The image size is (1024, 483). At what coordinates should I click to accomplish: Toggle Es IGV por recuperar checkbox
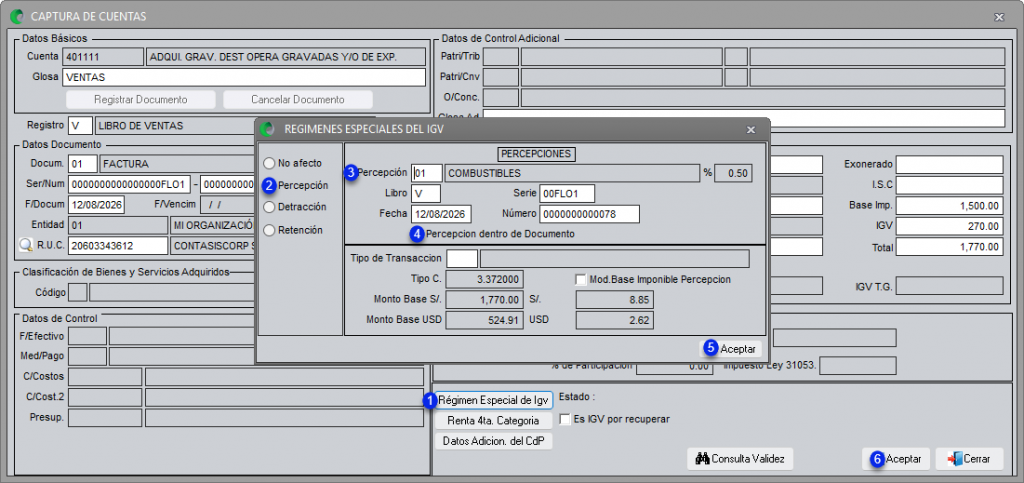566,419
